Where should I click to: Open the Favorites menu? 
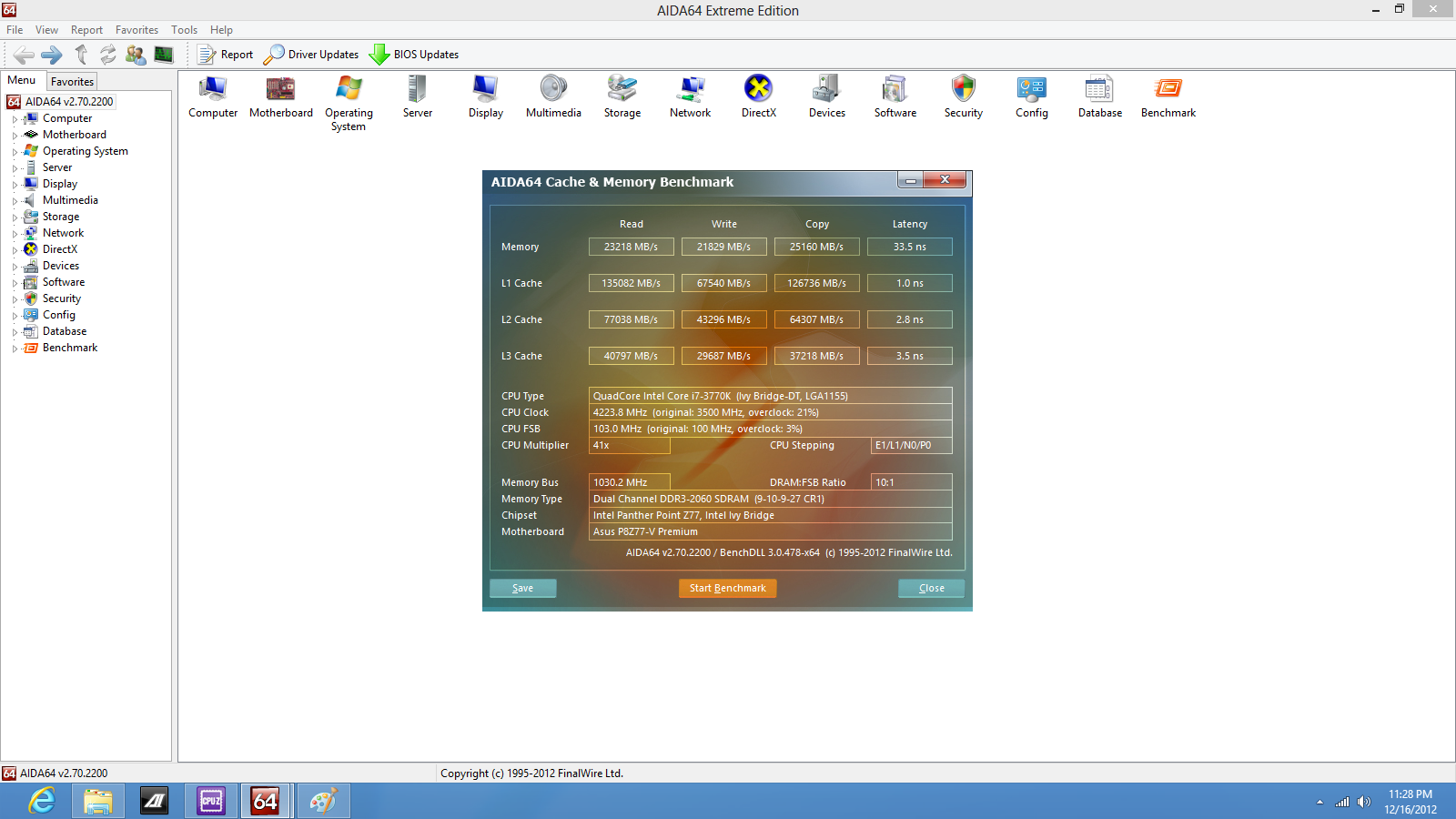point(136,30)
